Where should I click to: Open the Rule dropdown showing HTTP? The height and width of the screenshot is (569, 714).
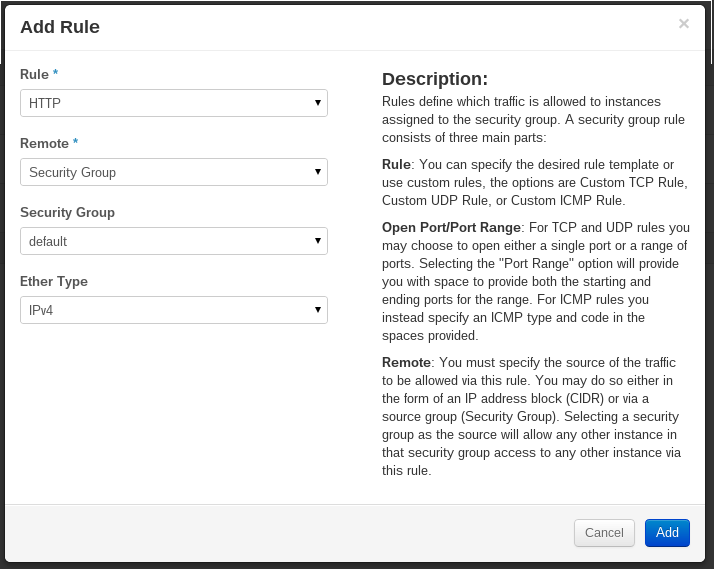click(174, 103)
